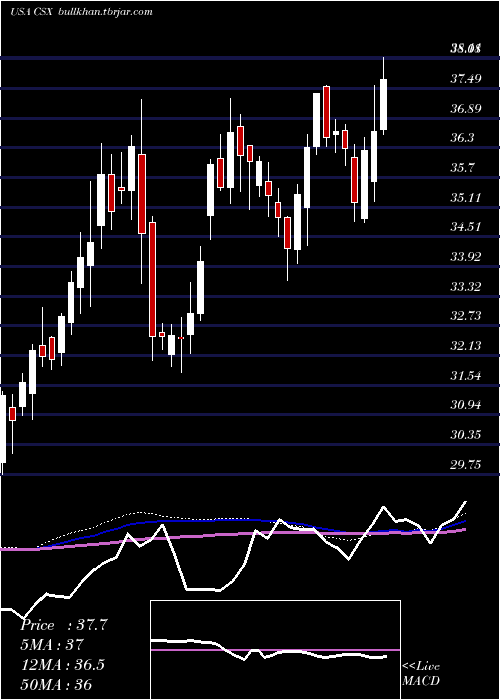500x700 pixels.
Task: Click the 36.89 price axis label
Action: (x=466, y=108)
